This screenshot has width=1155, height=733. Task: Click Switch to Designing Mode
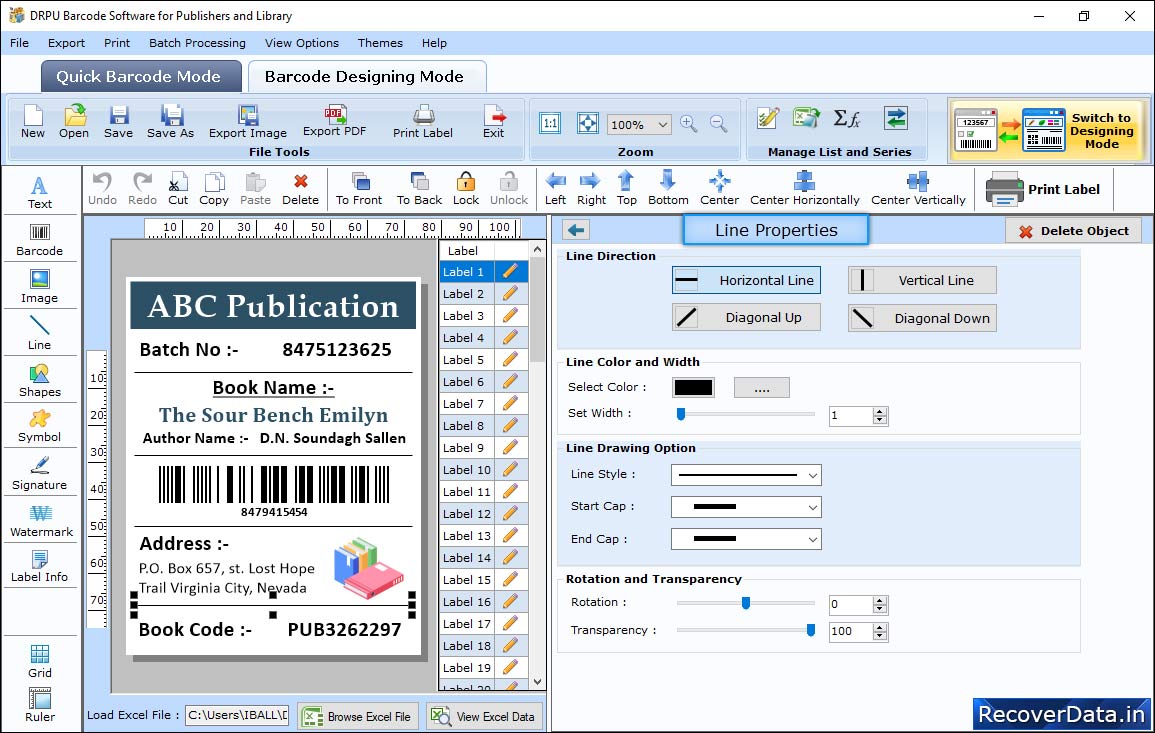pos(1049,130)
